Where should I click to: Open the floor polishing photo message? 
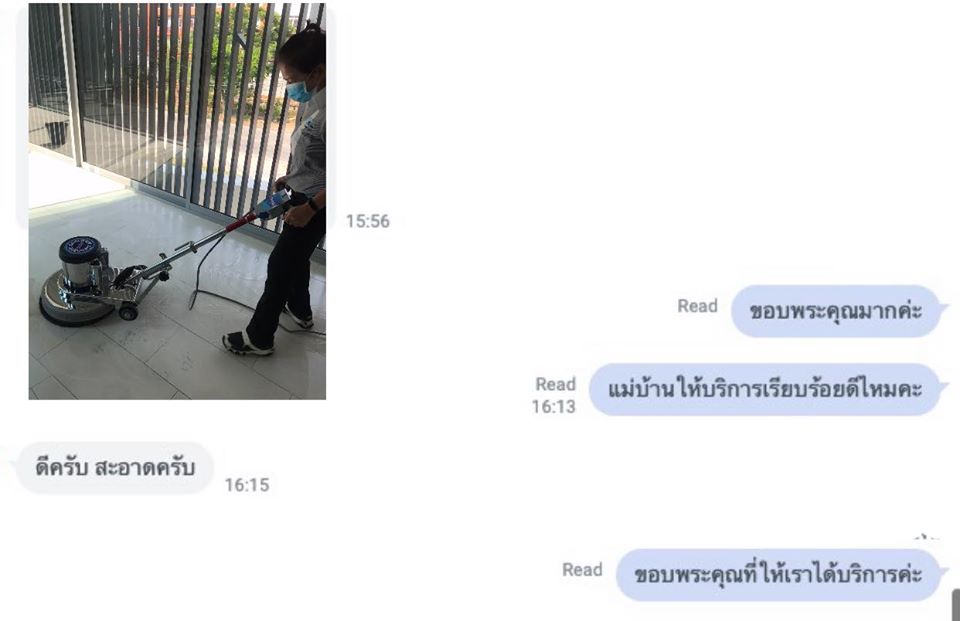point(177,201)
